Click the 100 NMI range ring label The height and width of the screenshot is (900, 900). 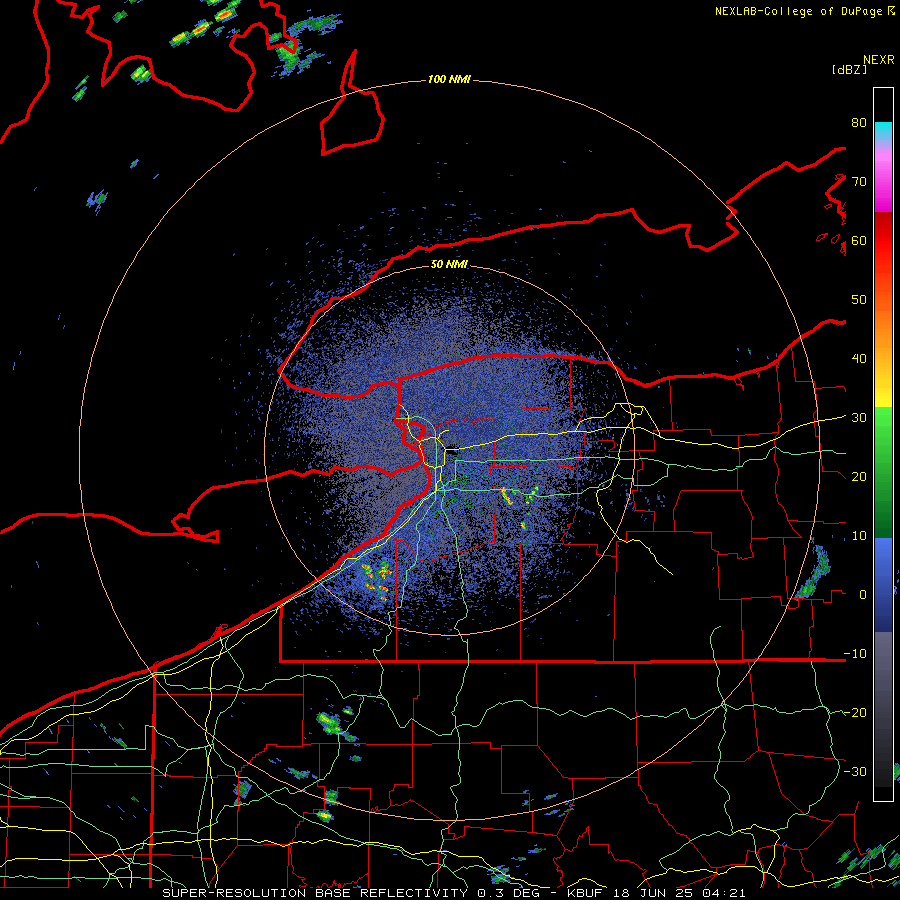coord(449,79)
